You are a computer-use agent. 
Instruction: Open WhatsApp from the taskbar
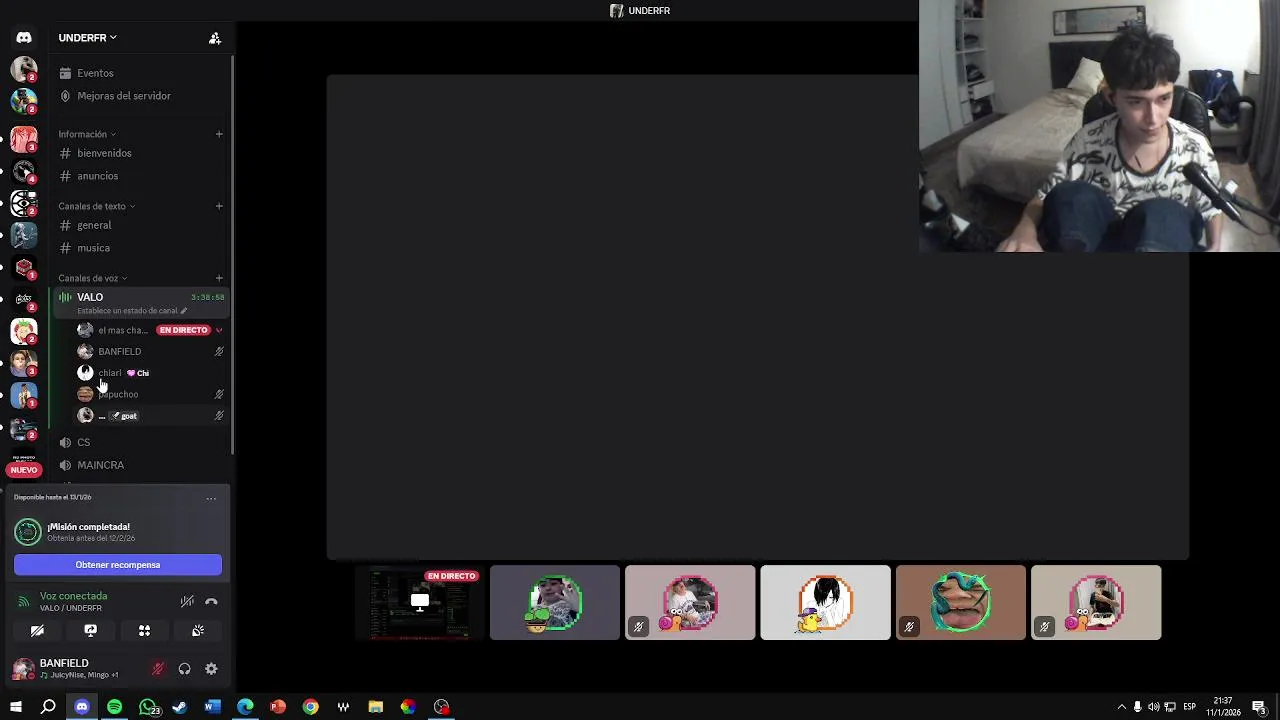point(148,707)
